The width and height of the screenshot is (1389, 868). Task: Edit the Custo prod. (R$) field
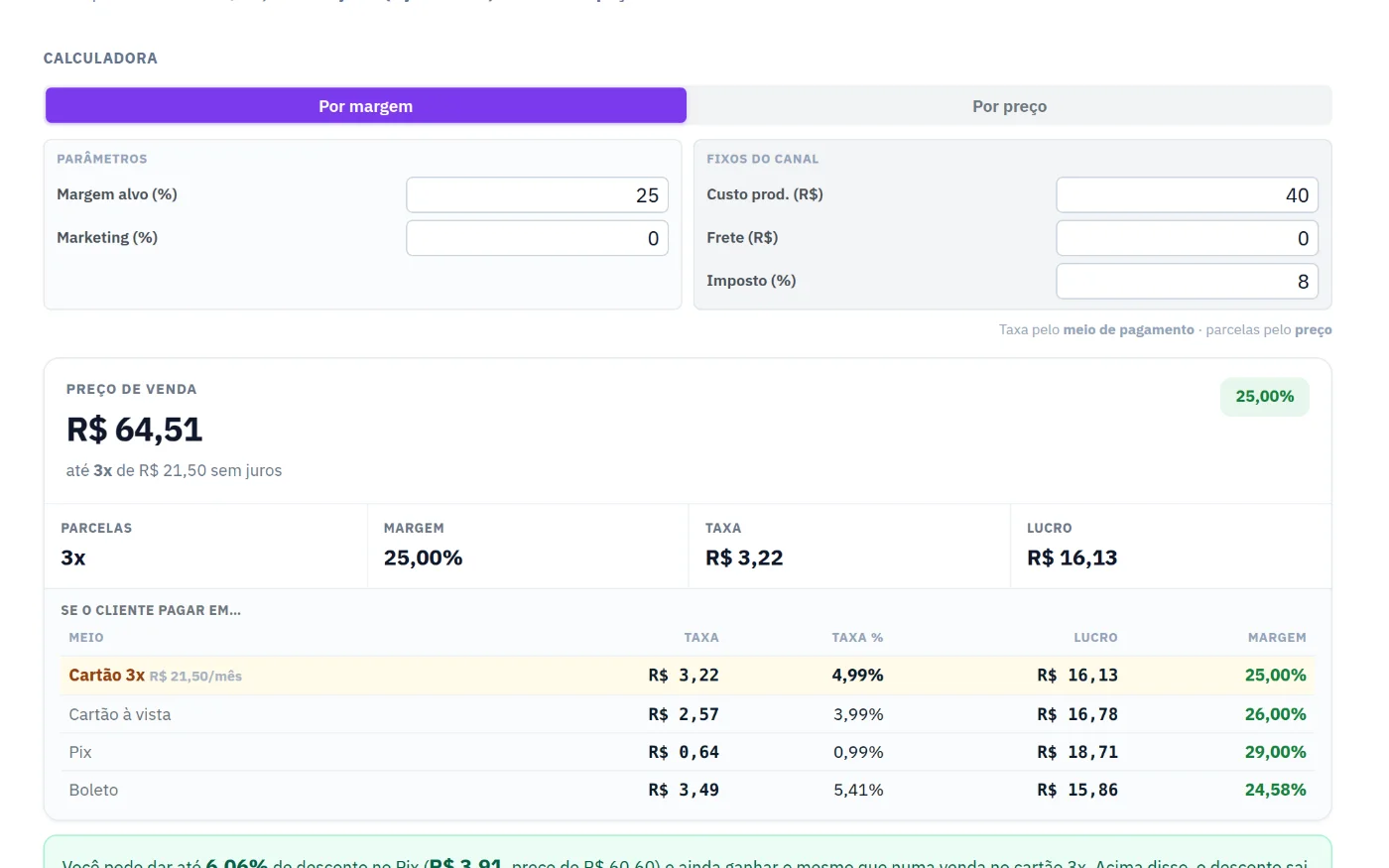tap(1187, 195)
